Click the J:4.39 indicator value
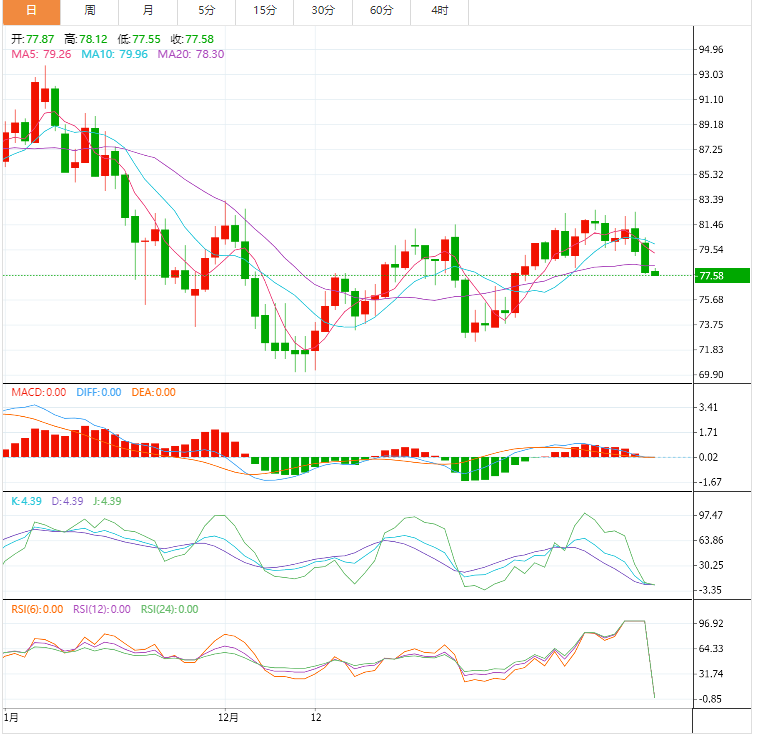The image size is (761, 741). point(107,501)
